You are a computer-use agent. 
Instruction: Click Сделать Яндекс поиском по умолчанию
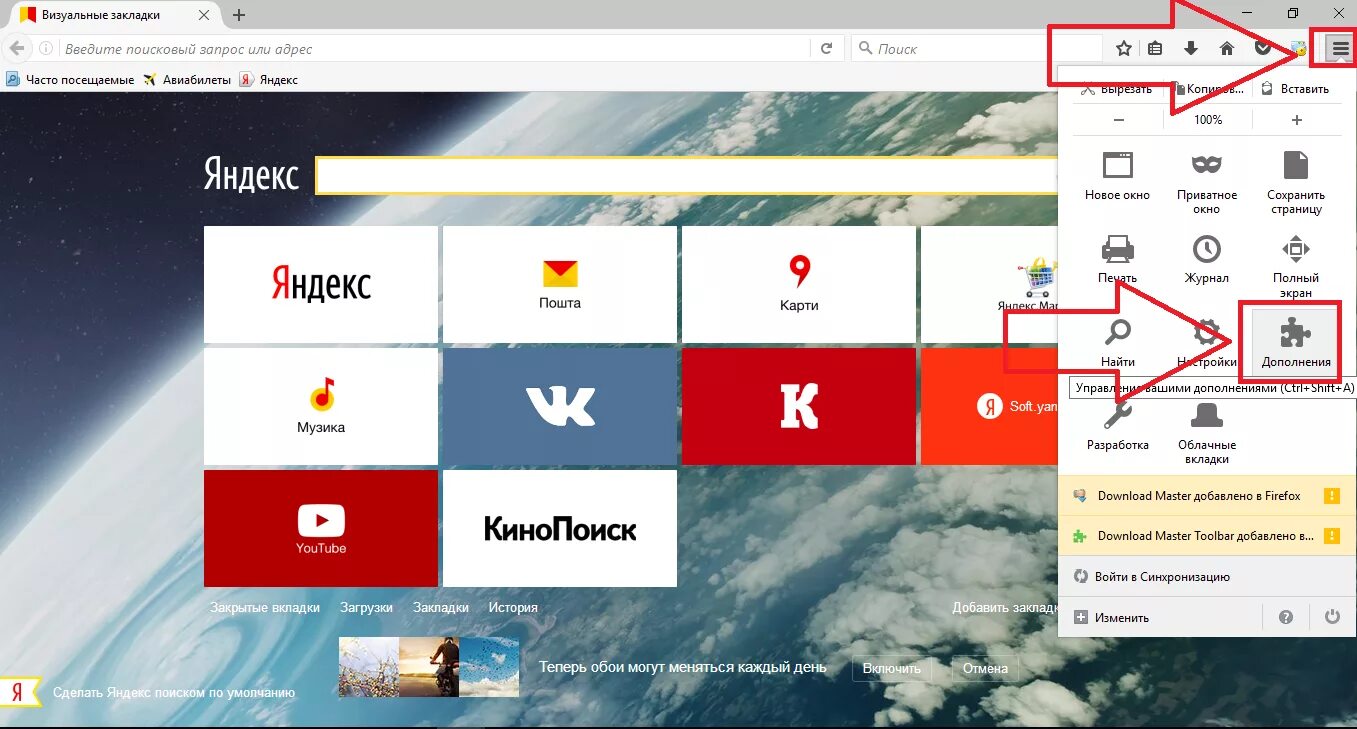174,692
